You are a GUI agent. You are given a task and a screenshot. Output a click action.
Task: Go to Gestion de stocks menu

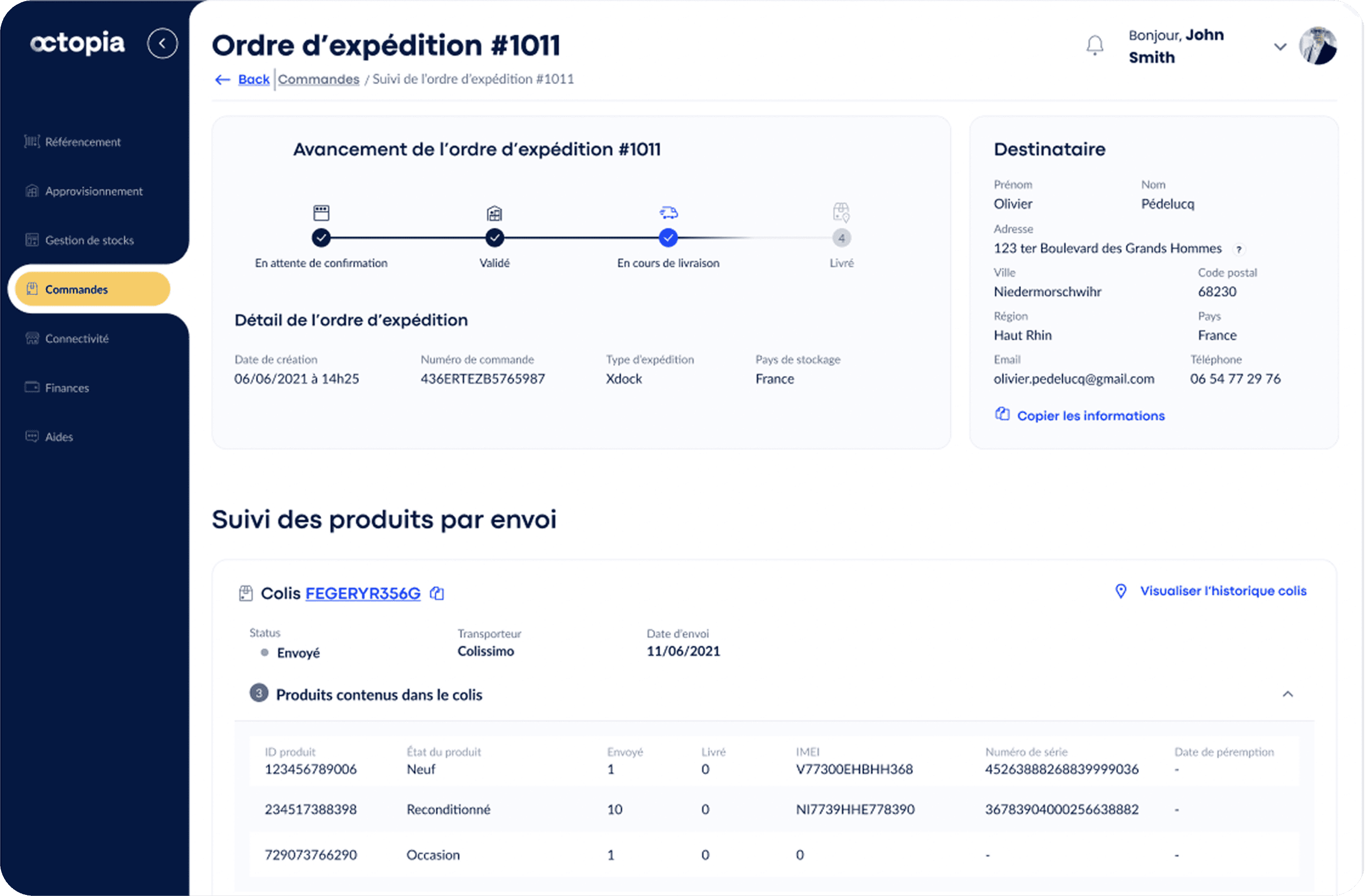pos(89,240)
